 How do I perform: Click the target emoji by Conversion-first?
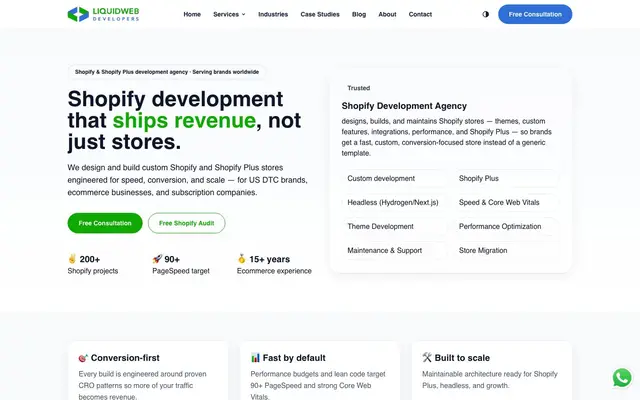(x=83, y=358)
